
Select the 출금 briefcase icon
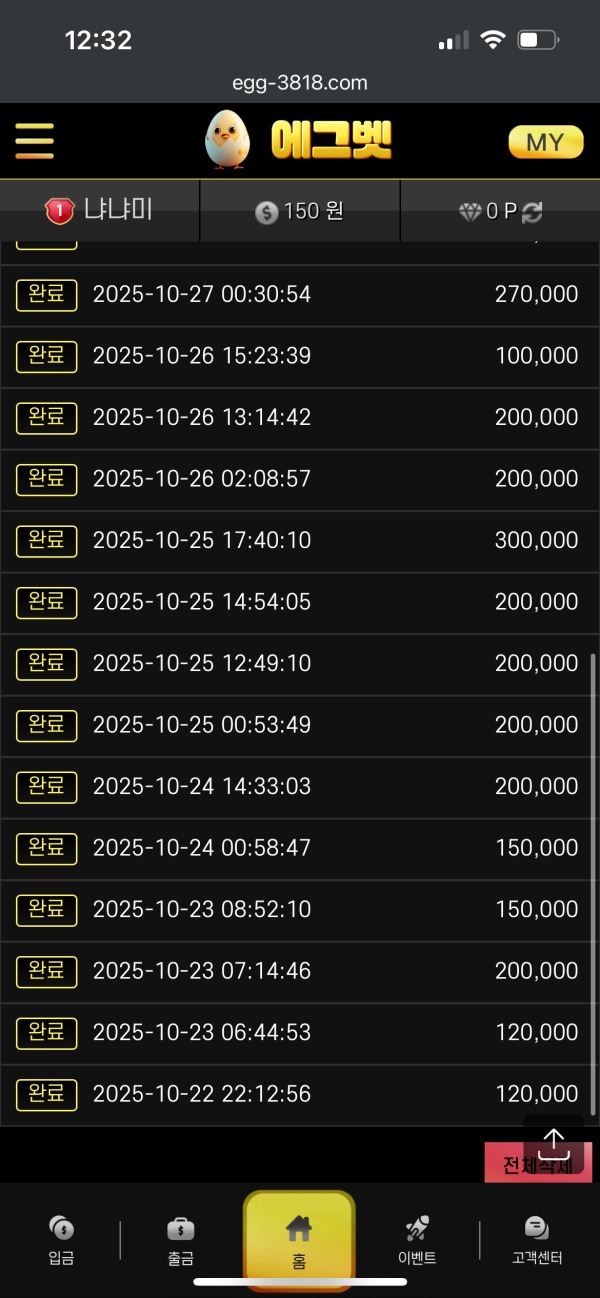181,1229
